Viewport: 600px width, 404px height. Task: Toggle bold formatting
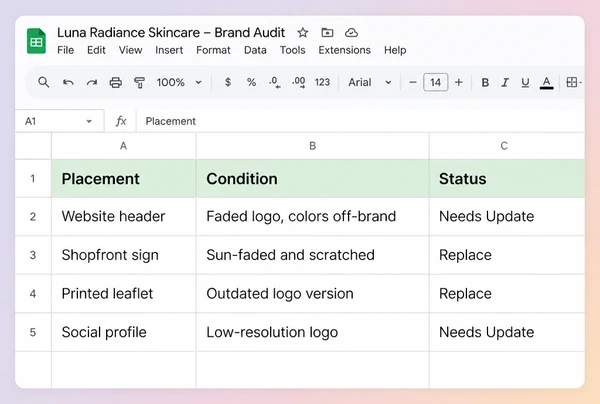485,82
